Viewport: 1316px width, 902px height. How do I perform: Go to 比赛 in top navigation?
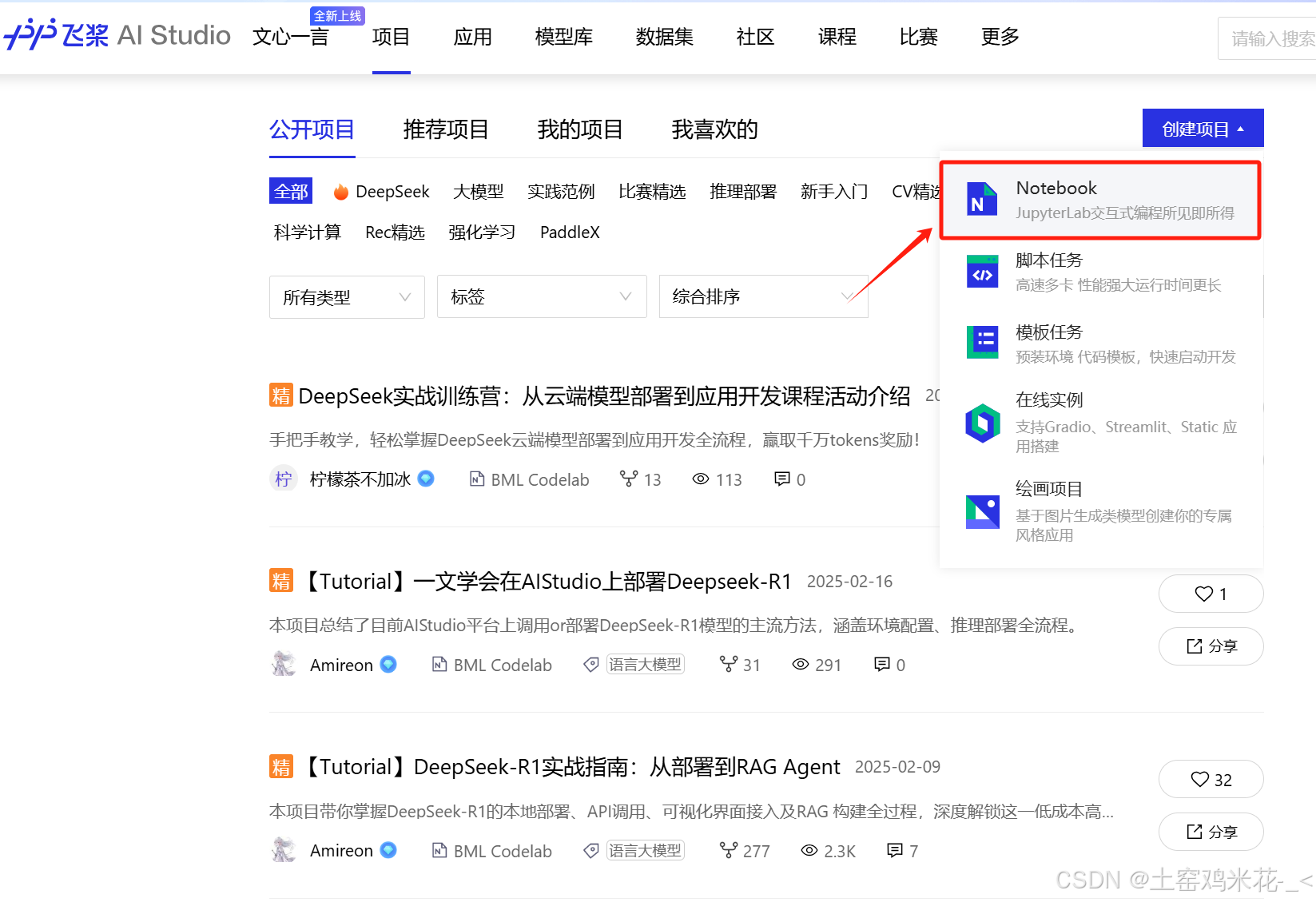(918, 37)
